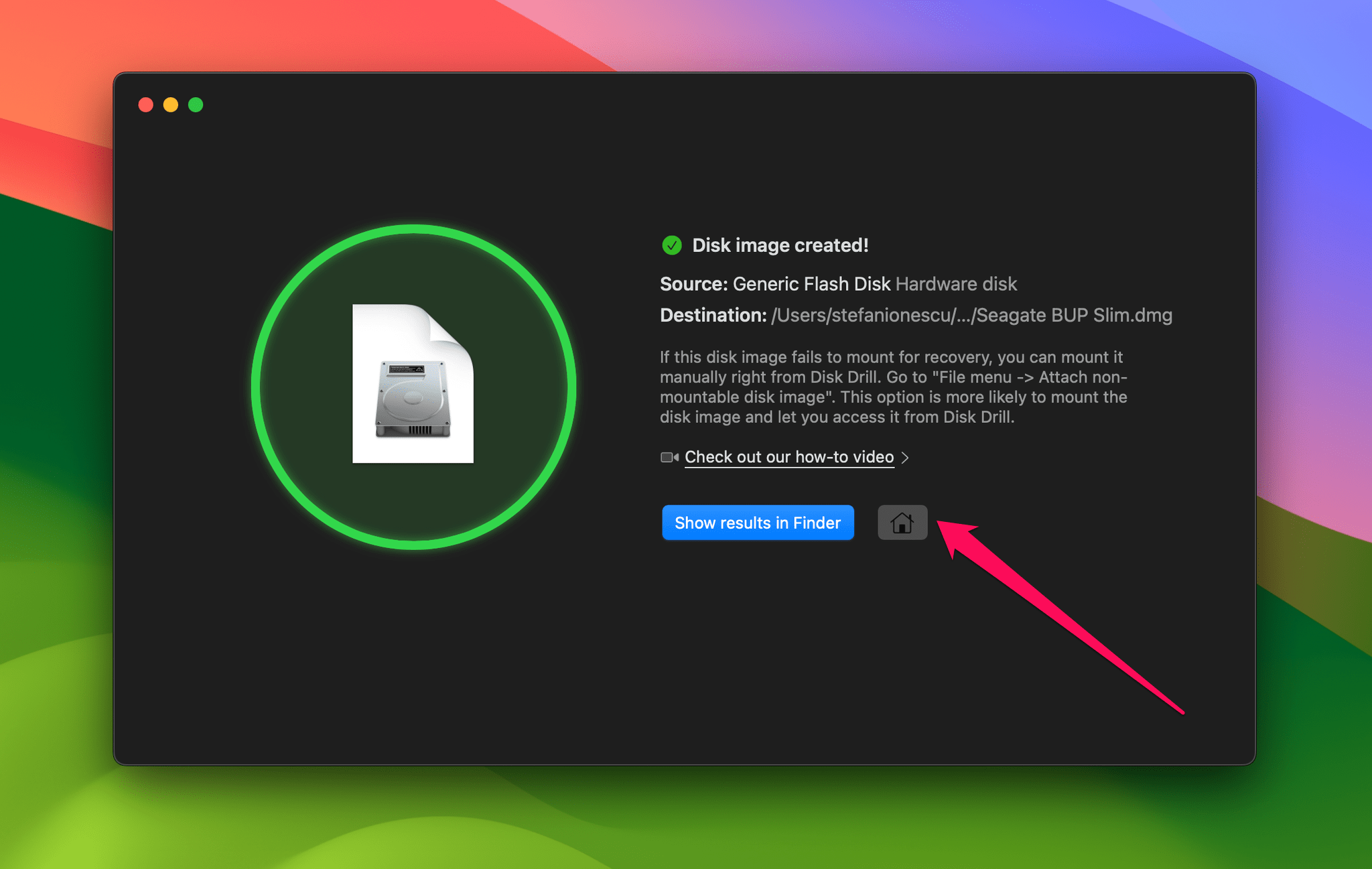The height and width of the screenshot is (869, 1372).
Task: Close the Disk Drill window
Action: point(145,105)
